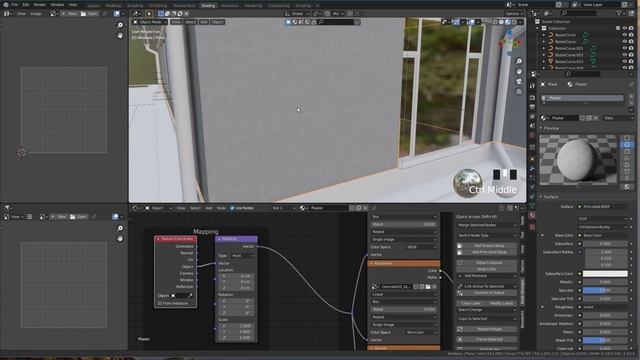Screen dimensions: 640x360
Task: Open the Edit menu
Action: (x=26, y=4)
